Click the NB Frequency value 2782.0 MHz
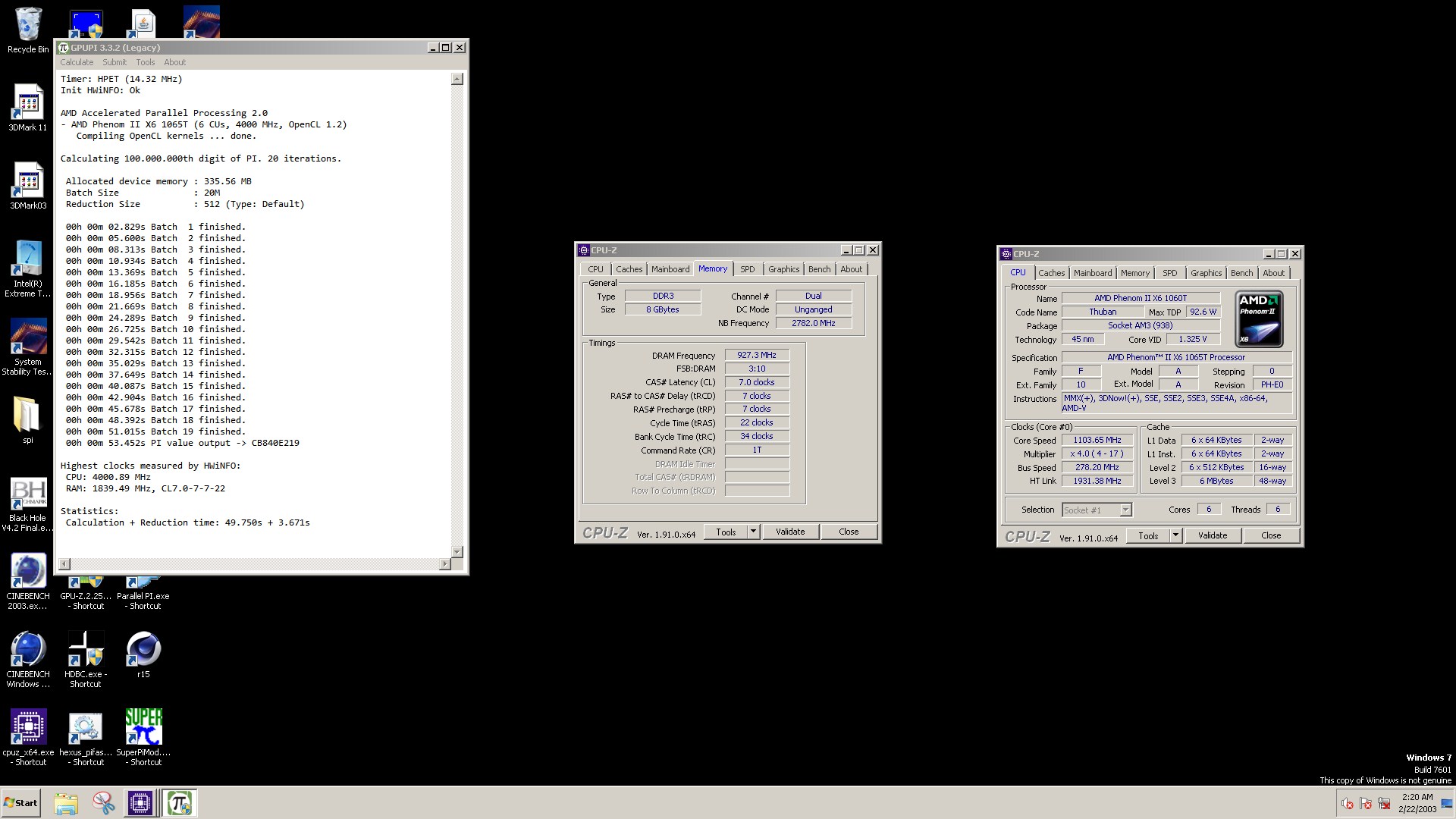 point(813,323)
